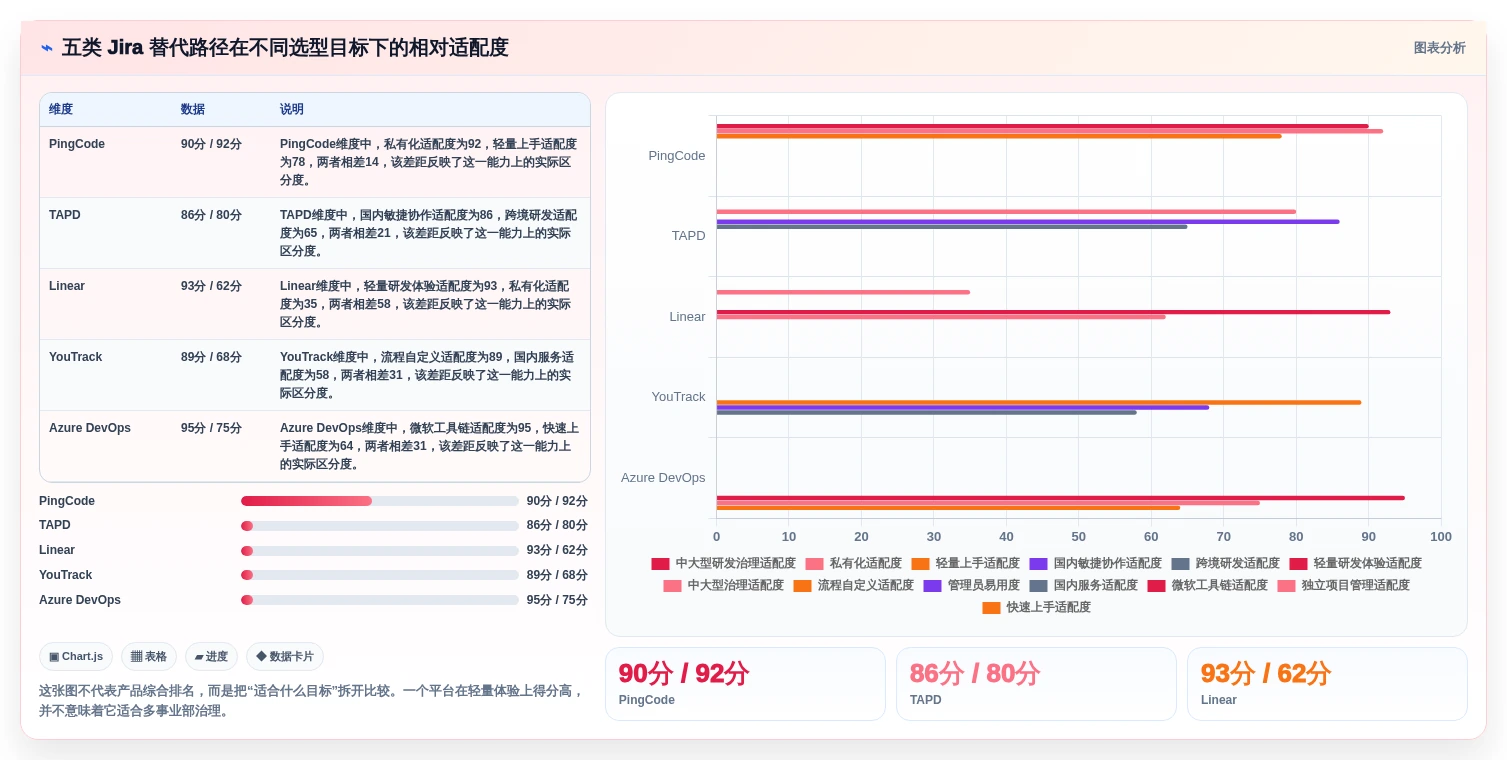Screen dimensions: 1507x760
Task: Click the TAPD purple 86 bar
Action: [1028, 222]
